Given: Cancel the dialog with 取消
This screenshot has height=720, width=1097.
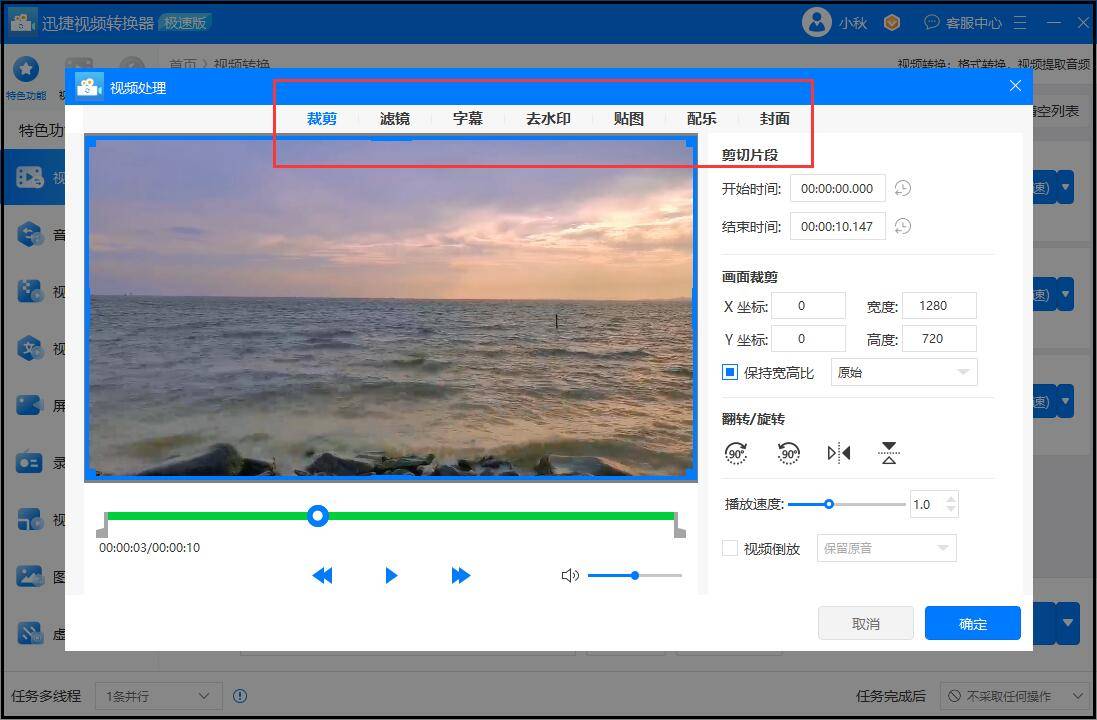Looking at the screenshot, I should (x=866, y=623).
